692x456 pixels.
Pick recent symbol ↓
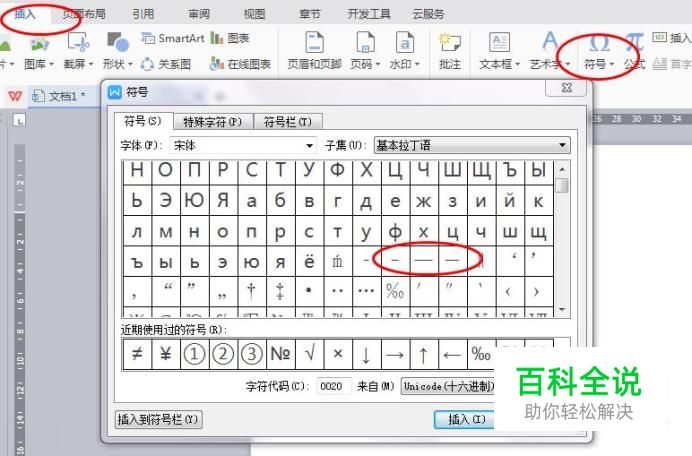coord(366,354)
